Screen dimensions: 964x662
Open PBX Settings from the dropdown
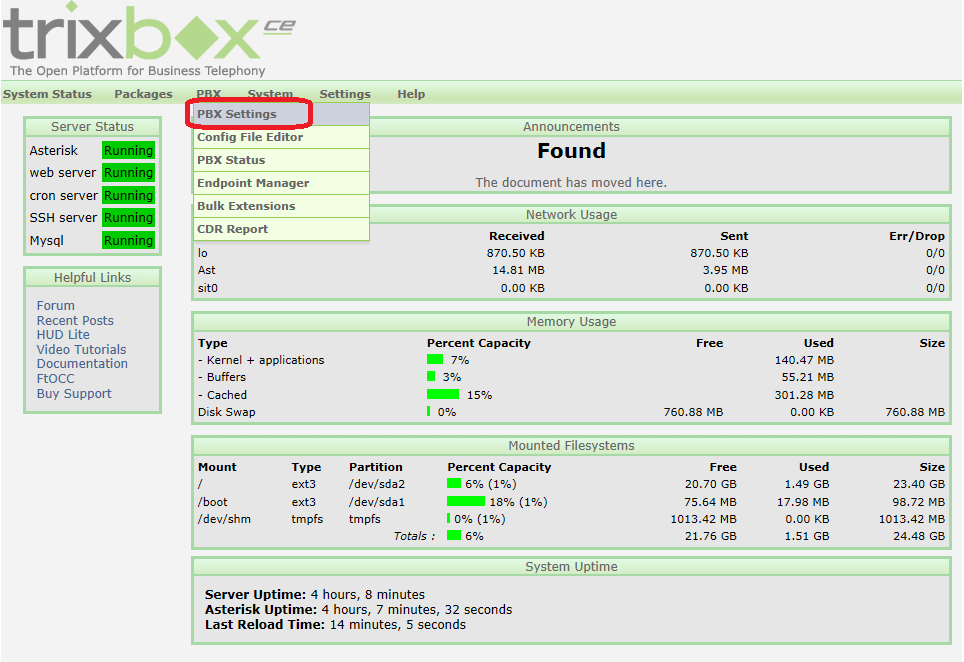point(237,114)
